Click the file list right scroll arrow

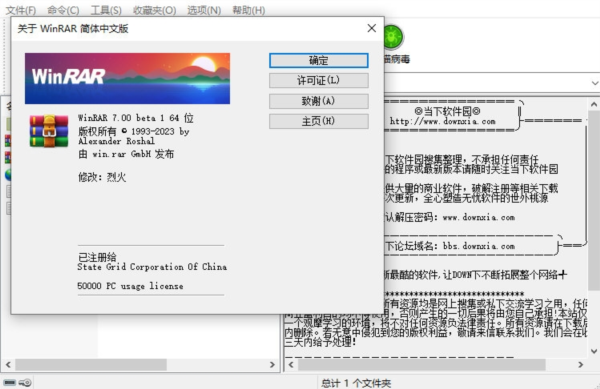272,365
